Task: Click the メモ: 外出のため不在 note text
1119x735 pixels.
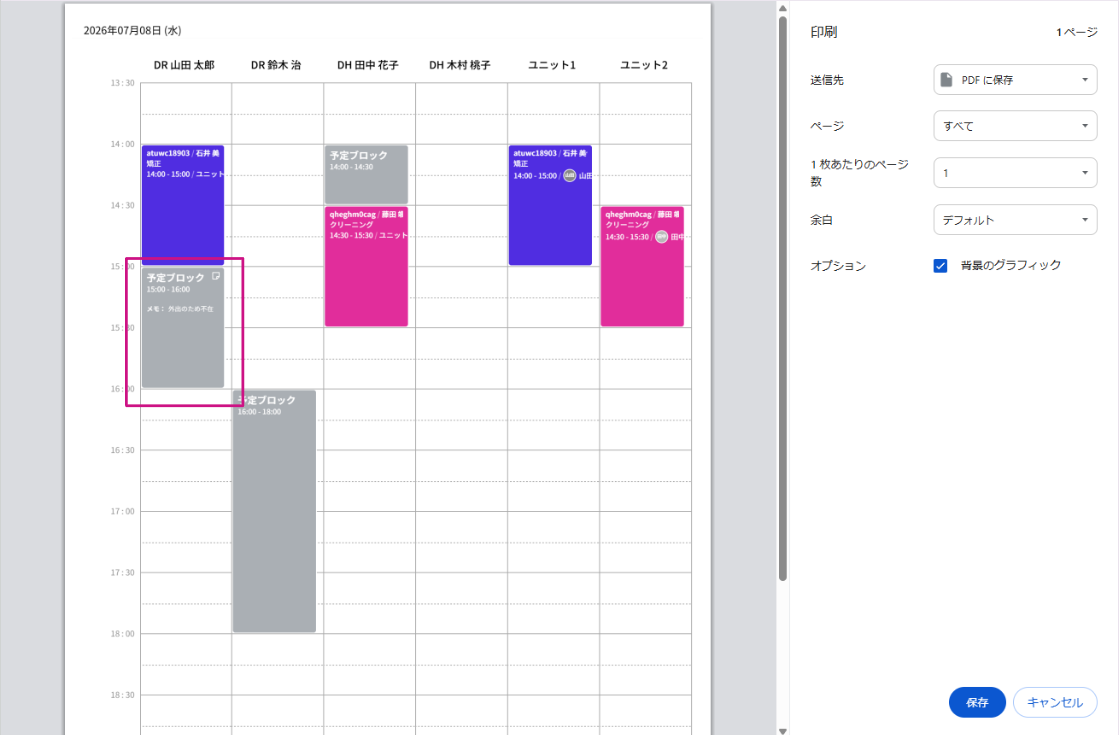Action: [x=180, y=309]
